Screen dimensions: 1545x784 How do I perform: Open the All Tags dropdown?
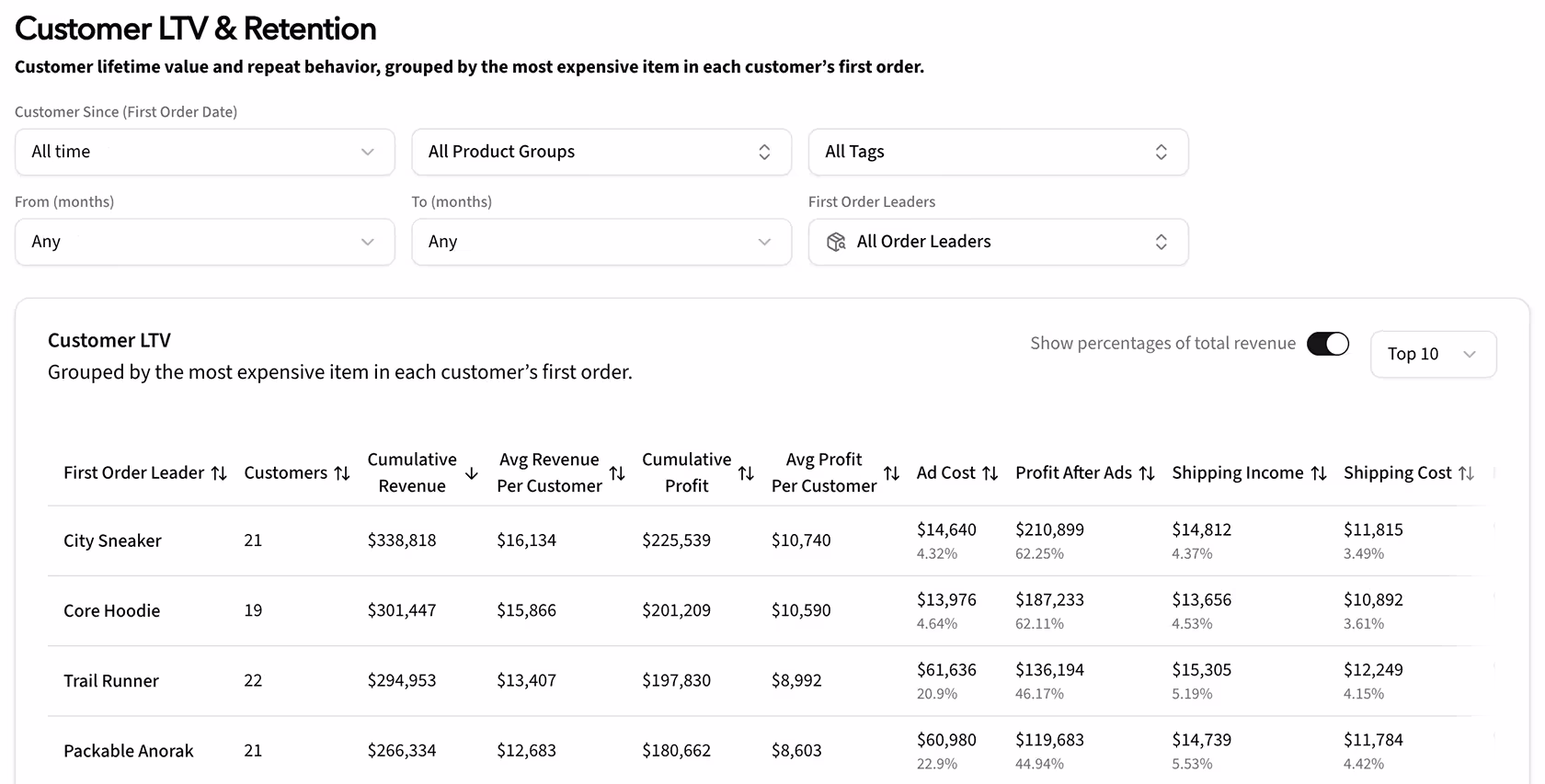point(999,152)
